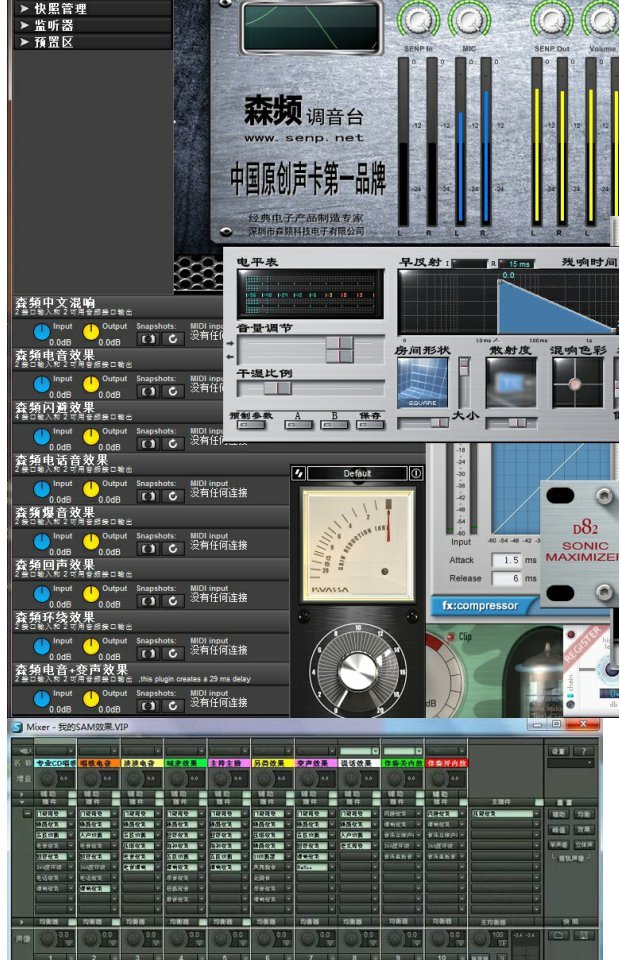Viewport: 620px width, 960px height.
Task: Open input dropdown above 说话效果 mixer channel
Action: tap(359, 751)
